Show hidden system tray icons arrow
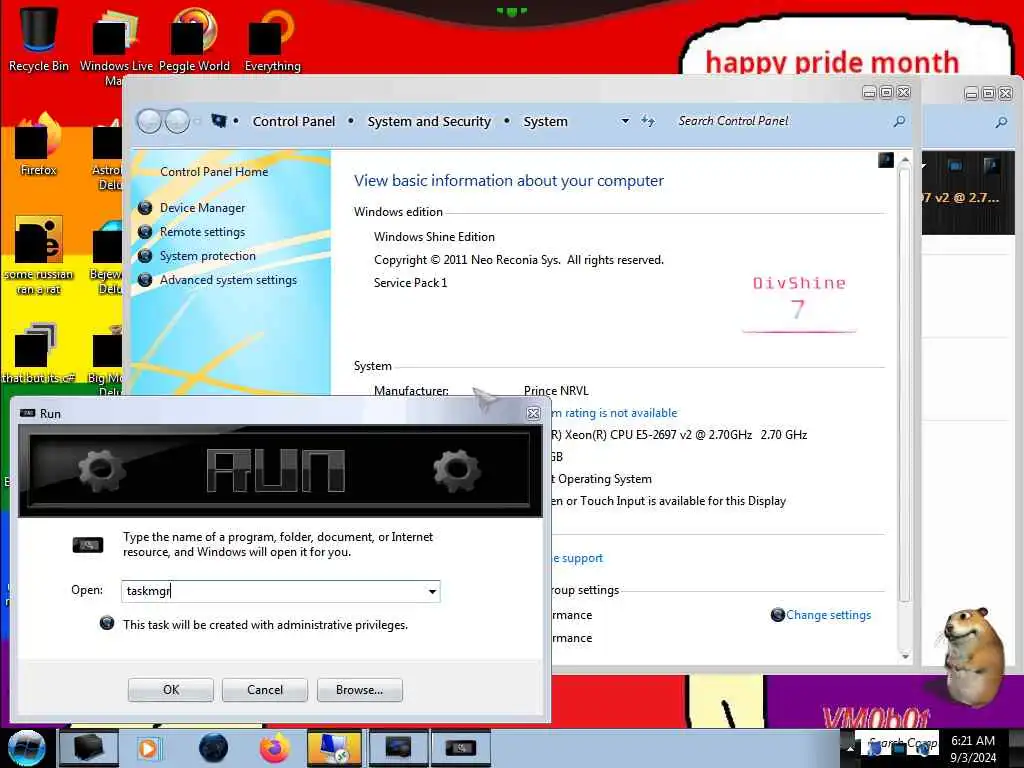Screen dimensions: 1024x768 (850, 748)
